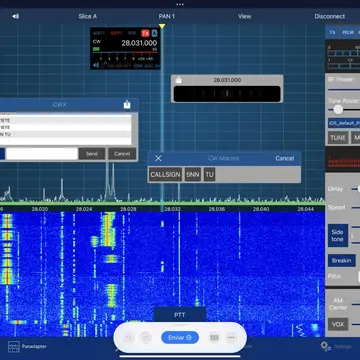Switch to the TX tab in the side panel
The width and height of the screenshot is (360, 360).
tap(332, 32)
